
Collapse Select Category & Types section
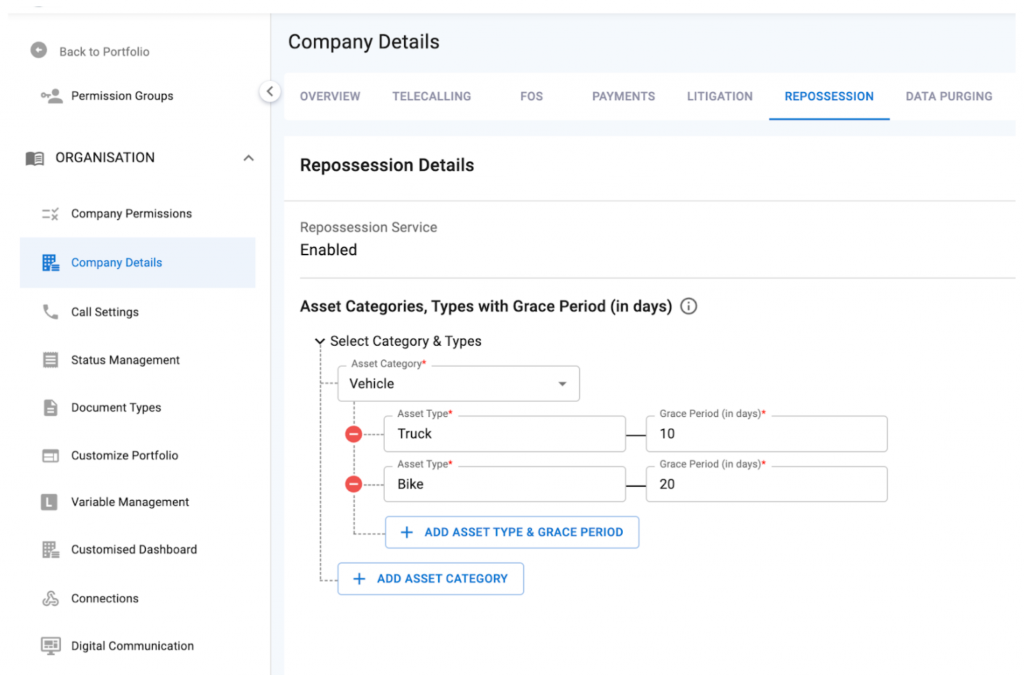click(319, 341)
